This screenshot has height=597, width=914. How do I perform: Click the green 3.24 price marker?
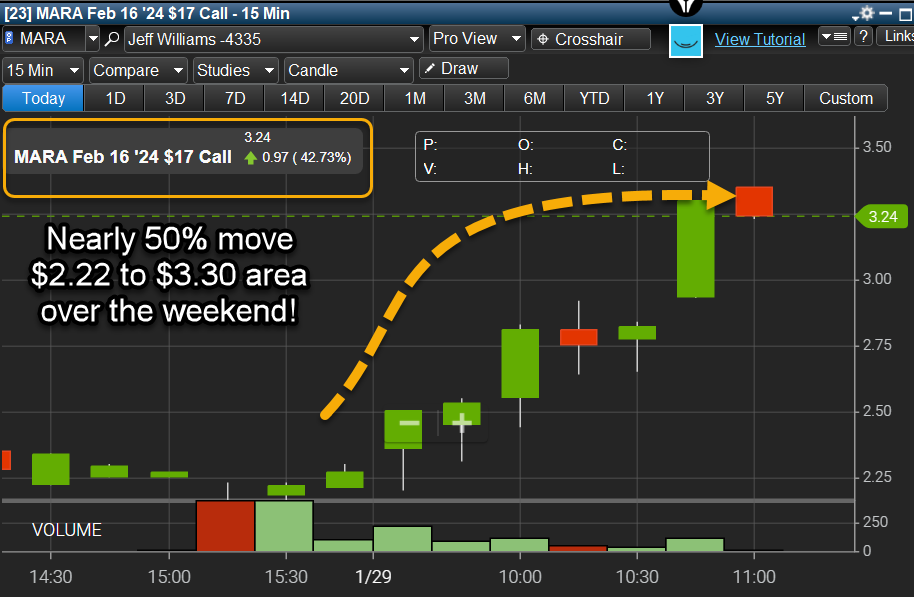coord(881,217)
